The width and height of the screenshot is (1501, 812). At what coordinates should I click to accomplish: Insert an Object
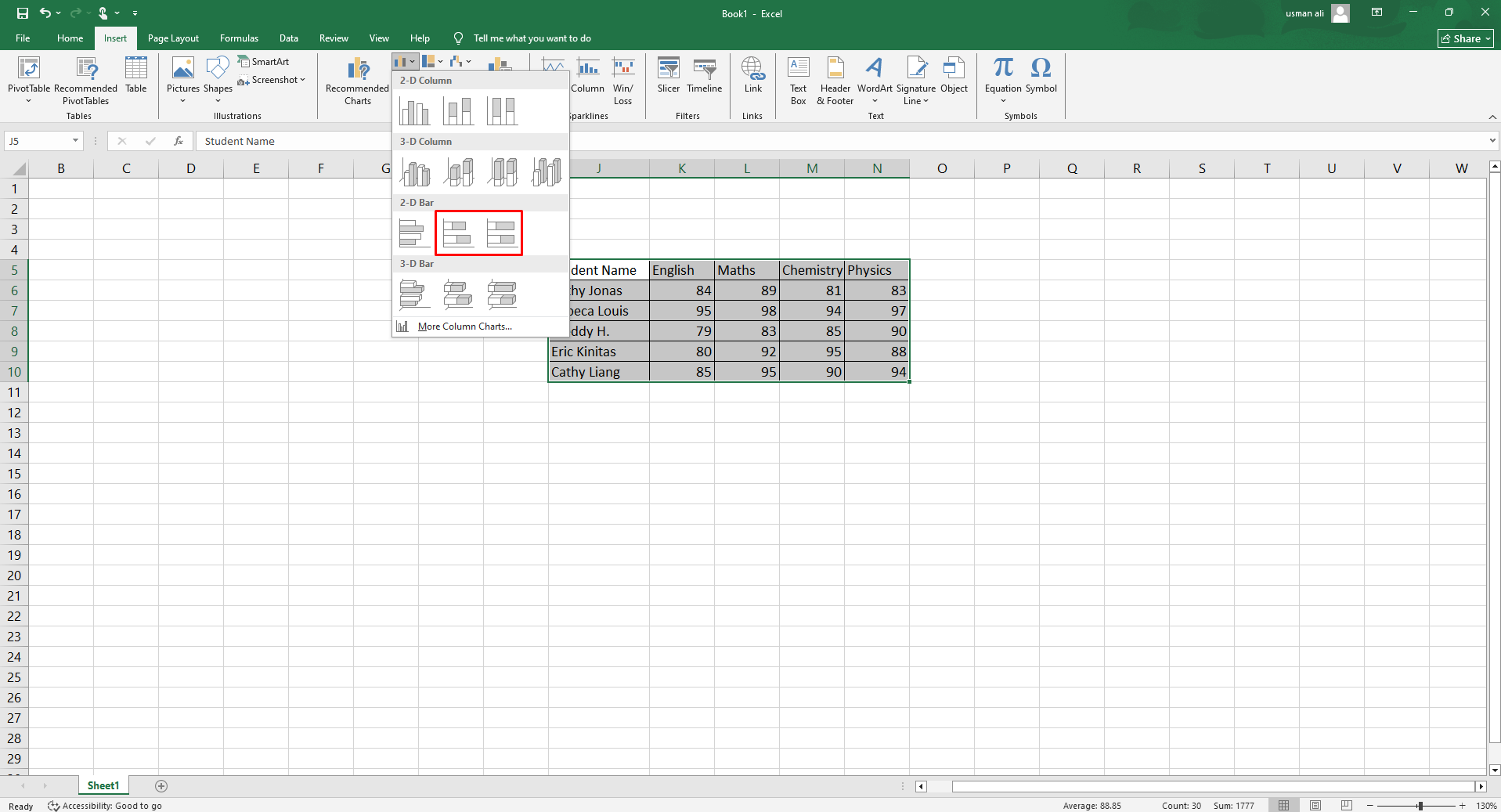click(954, 75)
